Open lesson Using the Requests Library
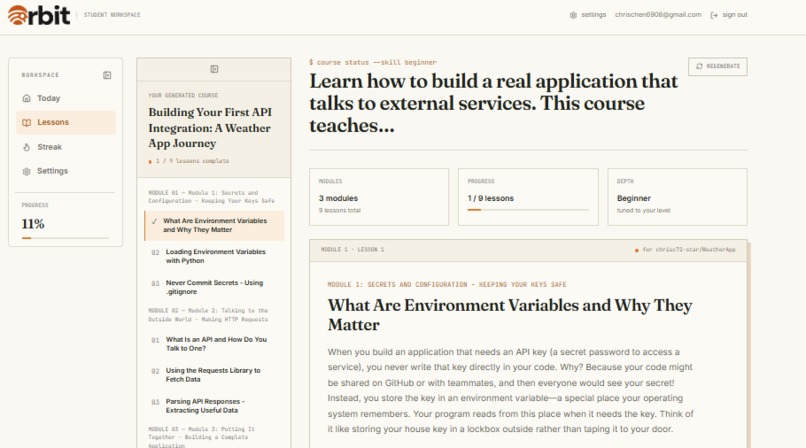The width and height of the screenshot is (806, 448). [214, 375]
